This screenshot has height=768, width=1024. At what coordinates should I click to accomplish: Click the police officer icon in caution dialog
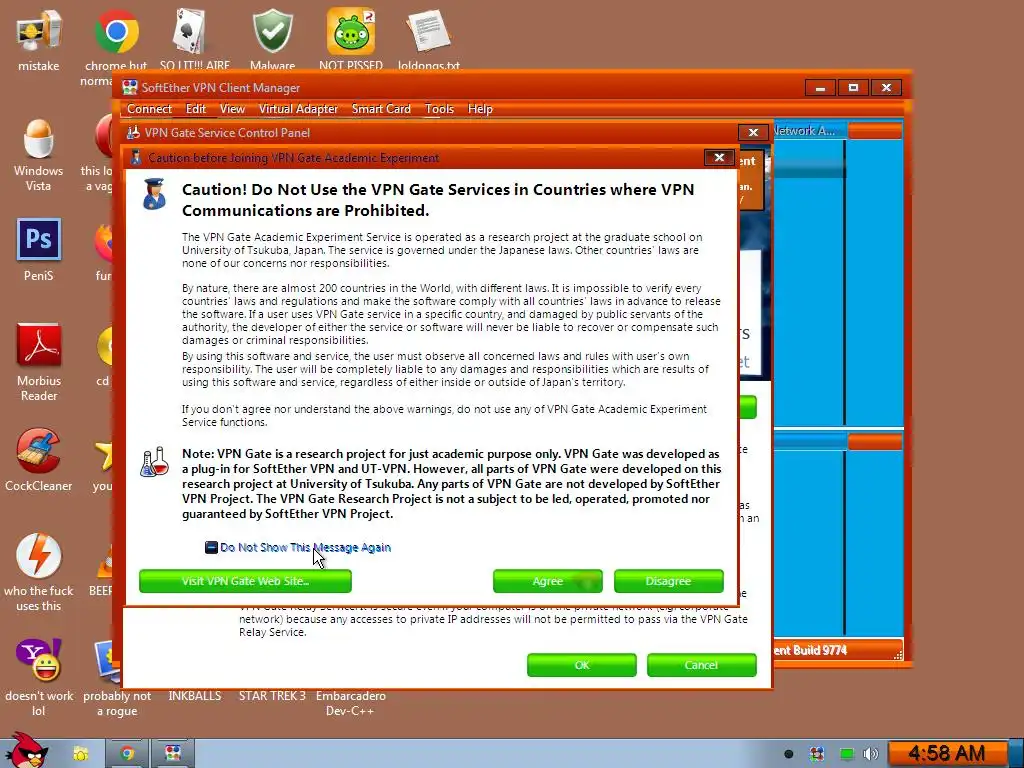click(x=154, y=194)
